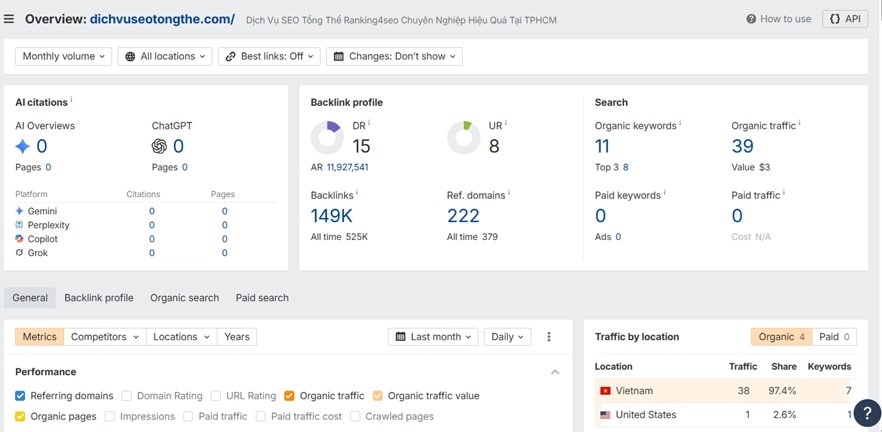Open dichvuseotongthe.com domain link
Screen dimensions: 882x432
pyautogui.click(x=163, y=19)
